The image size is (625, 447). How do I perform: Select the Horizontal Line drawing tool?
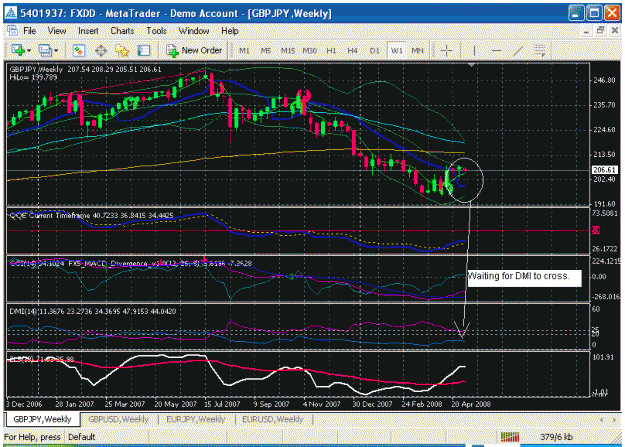(x=496, y=50)
